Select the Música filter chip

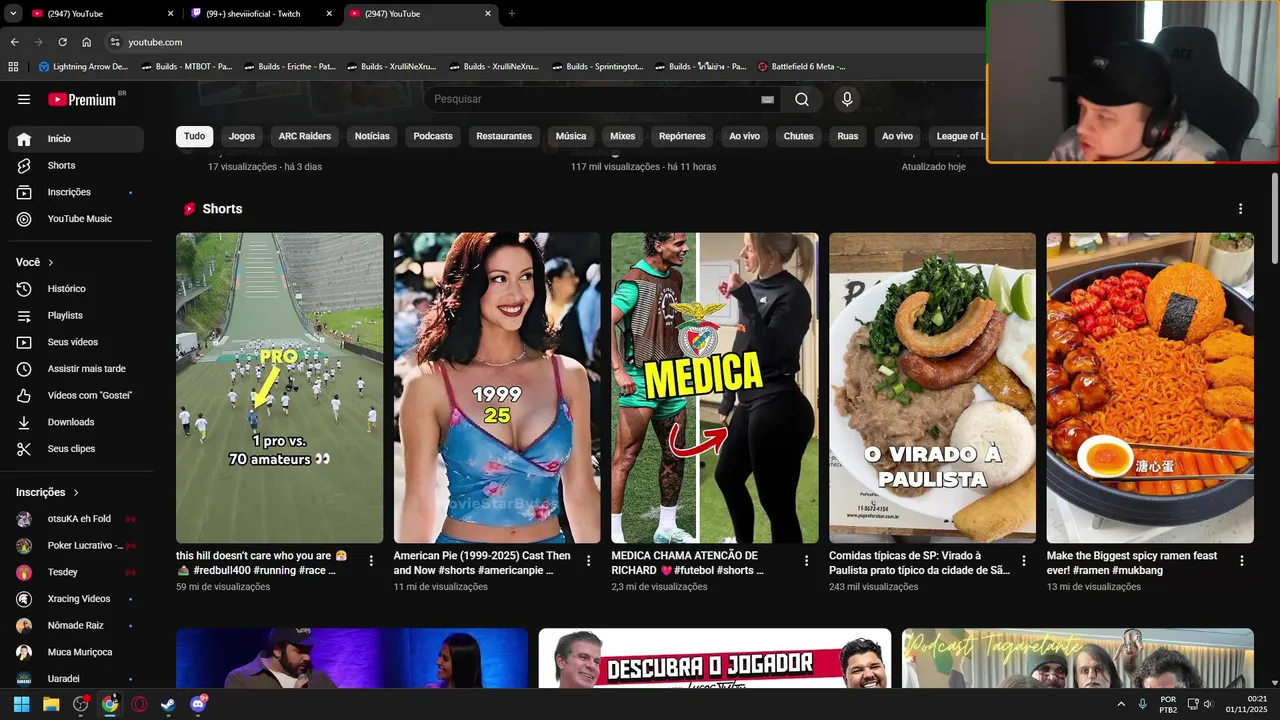(x=571, y=136)
